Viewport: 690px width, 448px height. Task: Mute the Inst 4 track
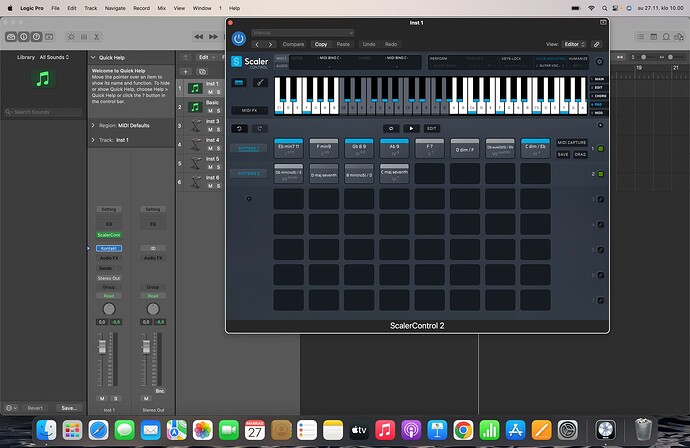[210, 148]
